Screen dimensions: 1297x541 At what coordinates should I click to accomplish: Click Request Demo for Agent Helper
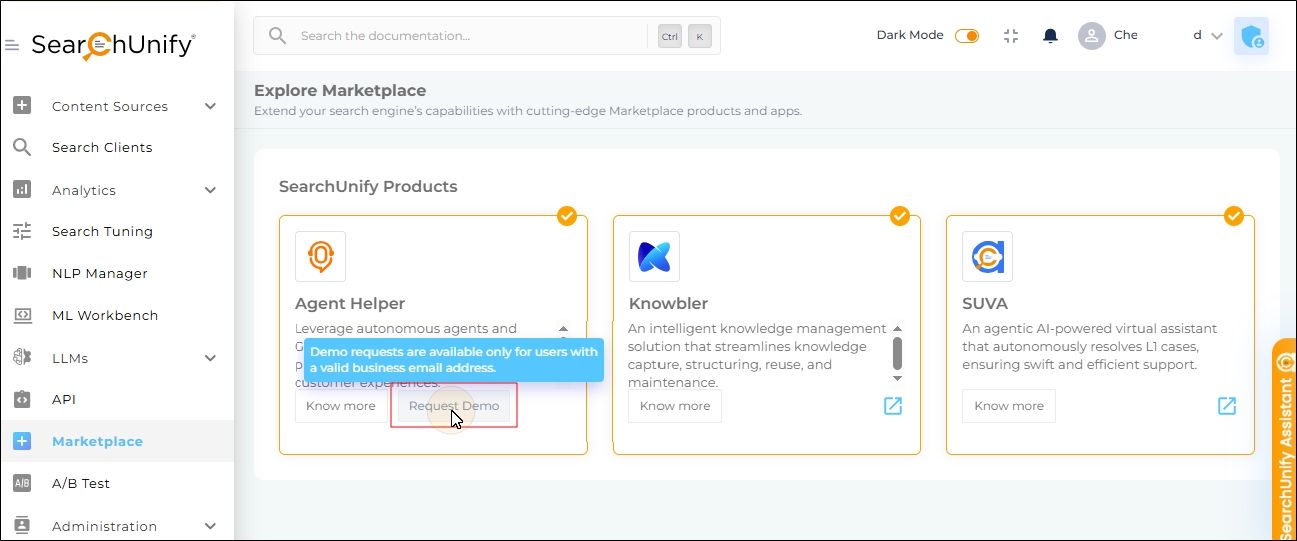(454, 406)
